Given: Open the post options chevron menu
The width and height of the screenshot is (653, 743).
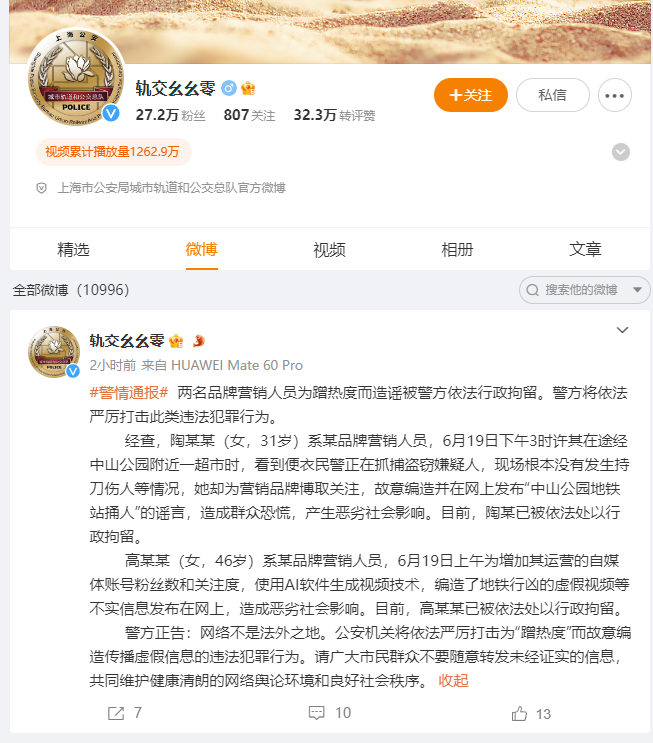Looking at the screenshot, I should point(622,330).
